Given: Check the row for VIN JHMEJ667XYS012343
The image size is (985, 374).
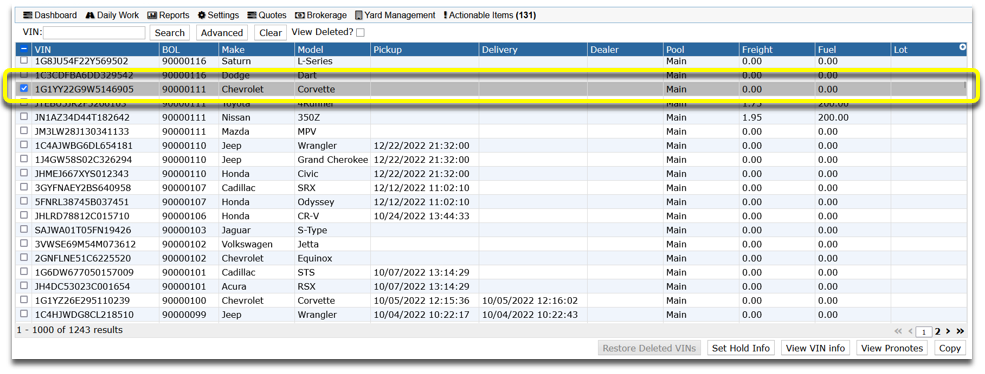Looking at the screenshot, I should tap(24, 173).
